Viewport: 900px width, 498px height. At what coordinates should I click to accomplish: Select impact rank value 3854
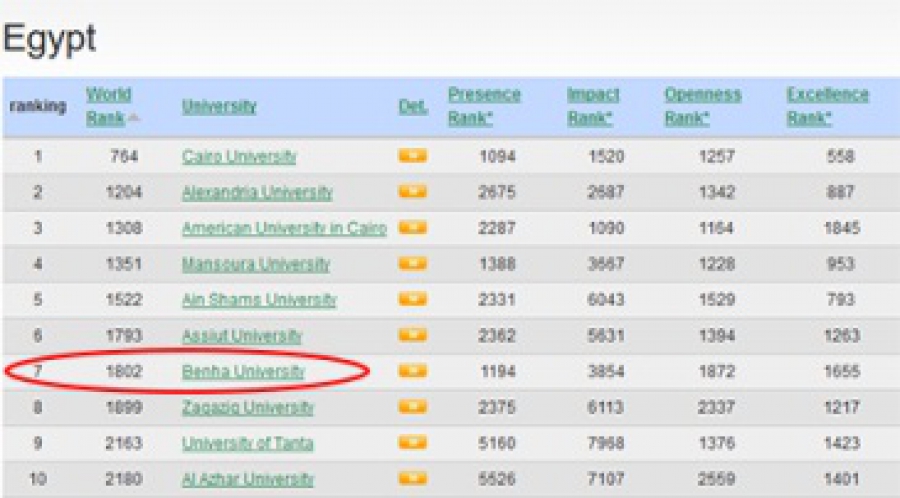(606, 372)
